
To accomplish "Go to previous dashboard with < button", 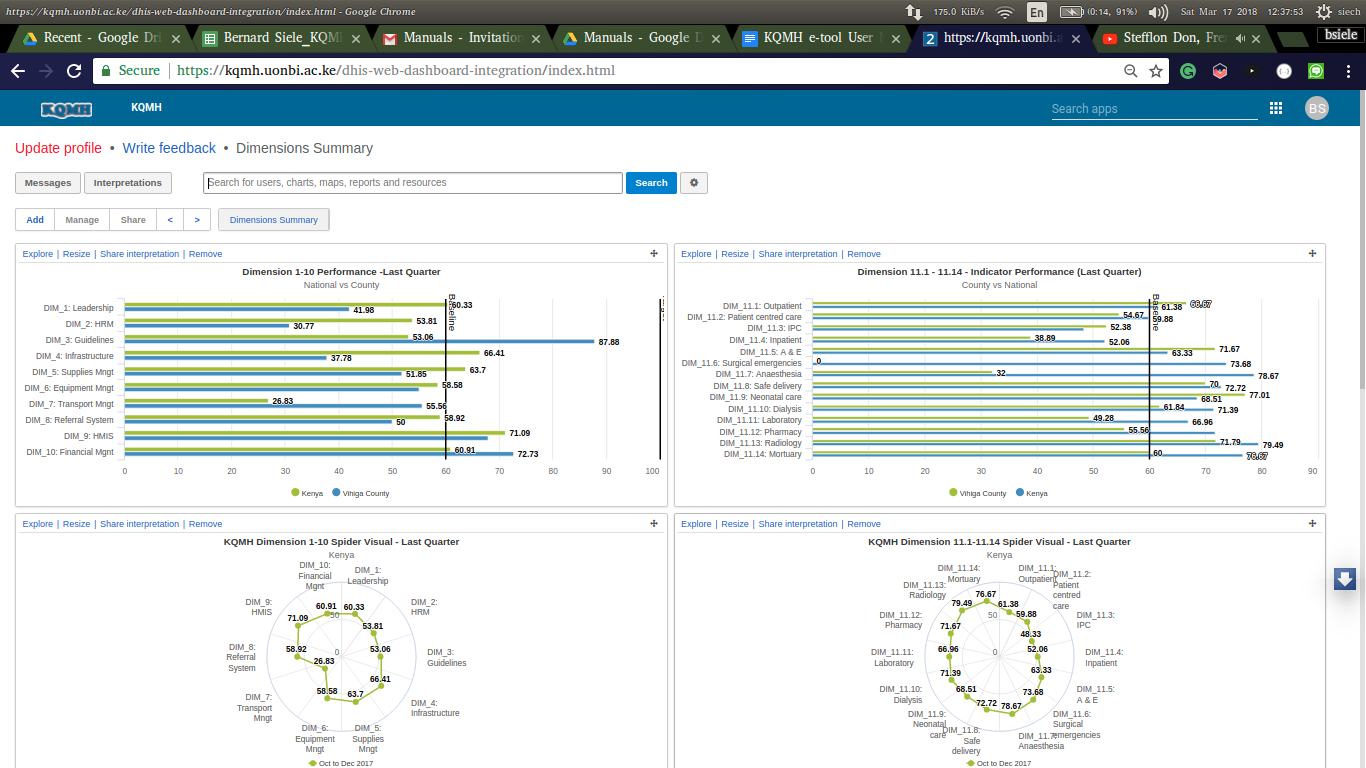I will (x=170, y=220).
